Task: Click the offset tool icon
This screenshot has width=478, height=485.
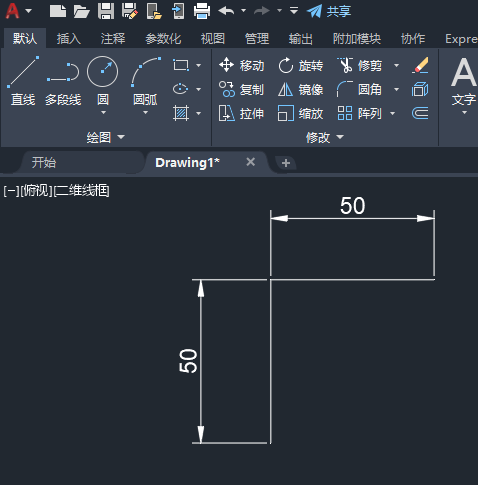Action: click(420, 113)
